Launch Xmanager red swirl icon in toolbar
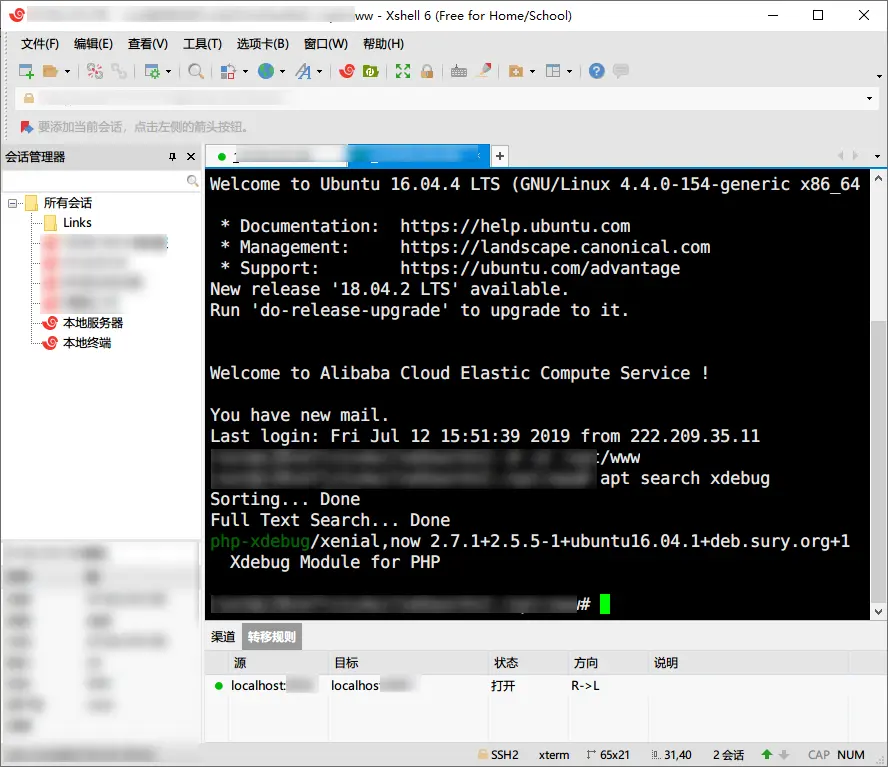The height and width of the screenshot is (767, 888). (347, 71)
